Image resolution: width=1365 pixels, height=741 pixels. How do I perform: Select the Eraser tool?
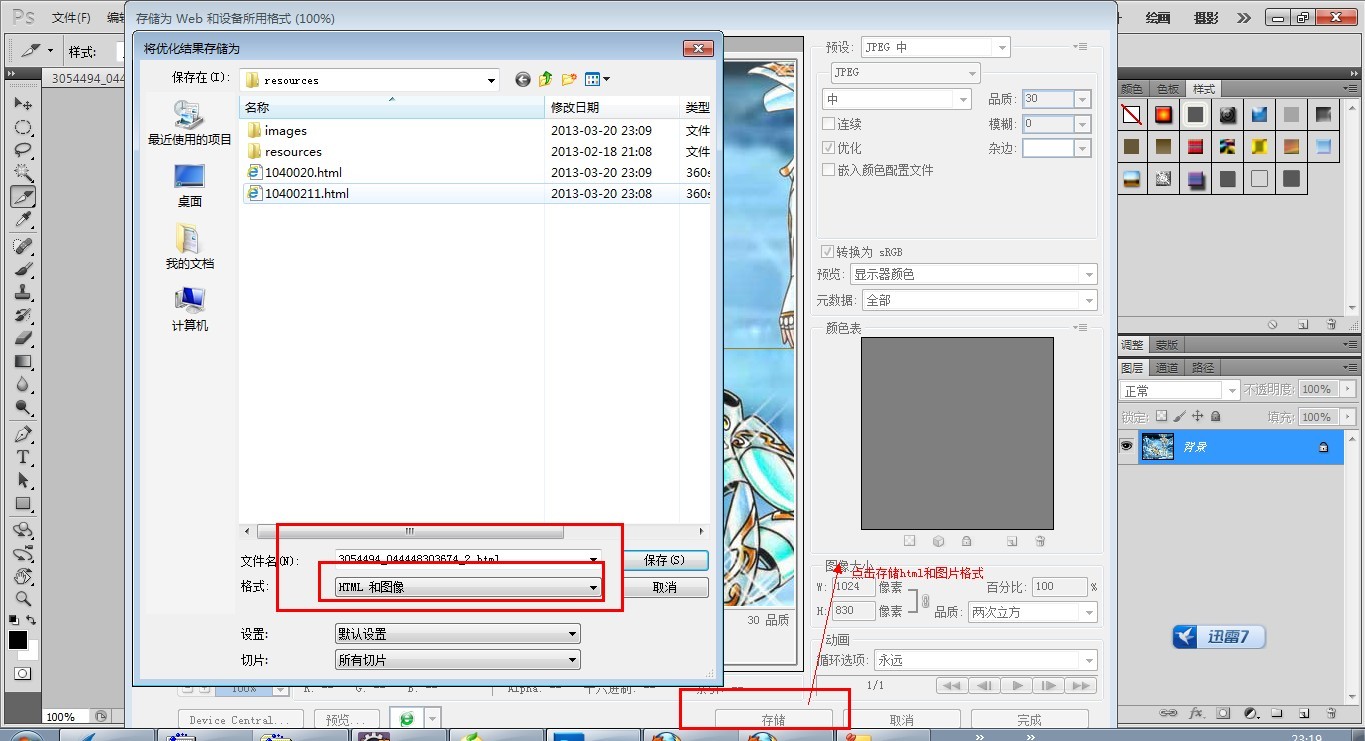[23, 338]
